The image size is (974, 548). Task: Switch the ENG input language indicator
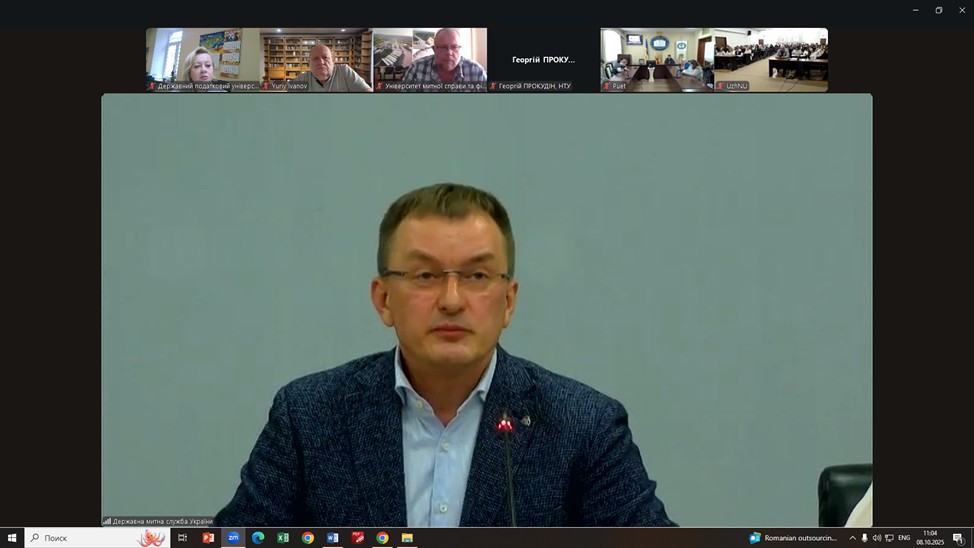click(904, 538)
